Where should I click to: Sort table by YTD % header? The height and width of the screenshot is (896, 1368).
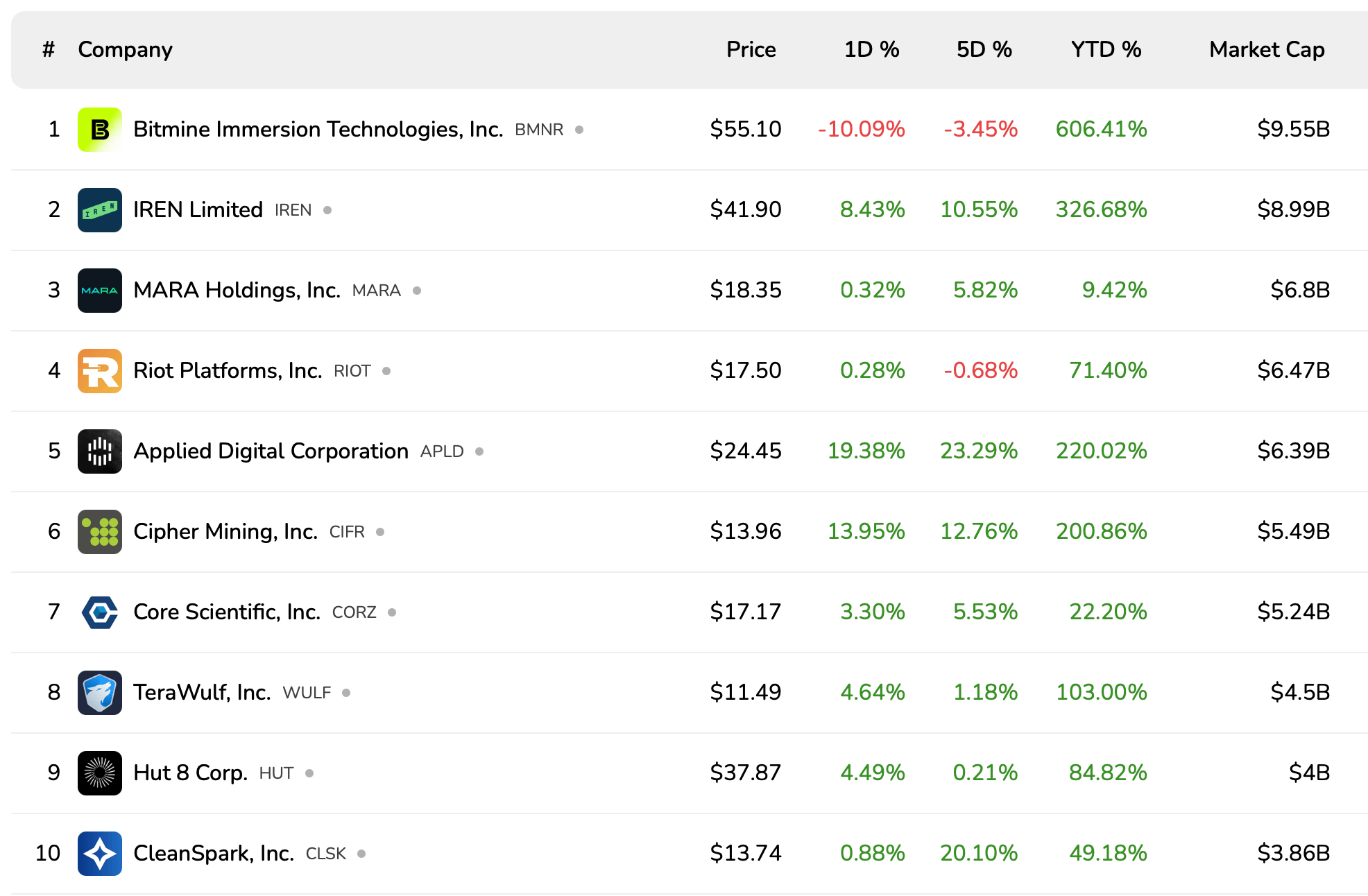[x=1106, y=50]
